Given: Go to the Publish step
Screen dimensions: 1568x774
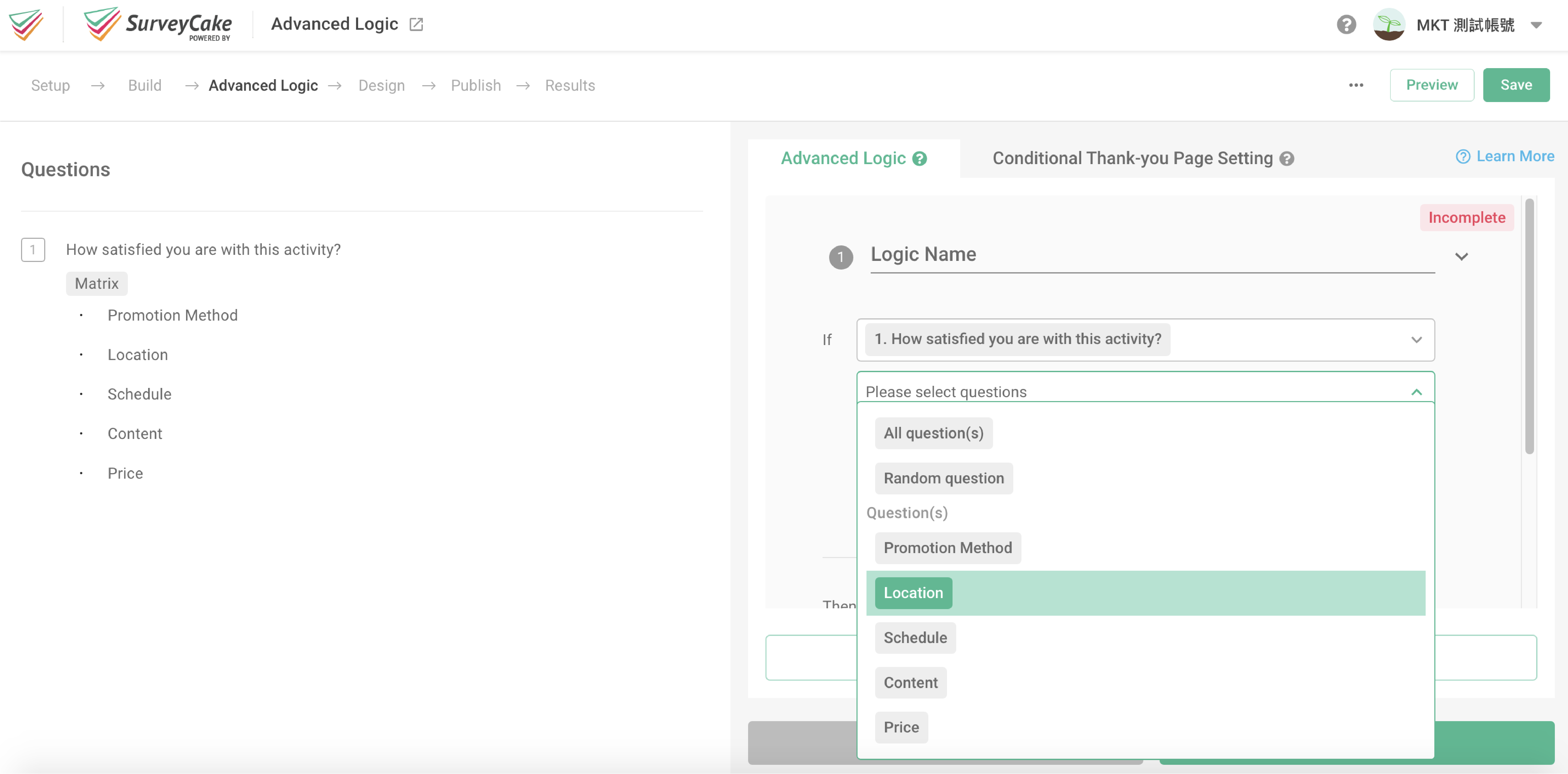Looking at the screenshot, I should (x=475, y=85).
